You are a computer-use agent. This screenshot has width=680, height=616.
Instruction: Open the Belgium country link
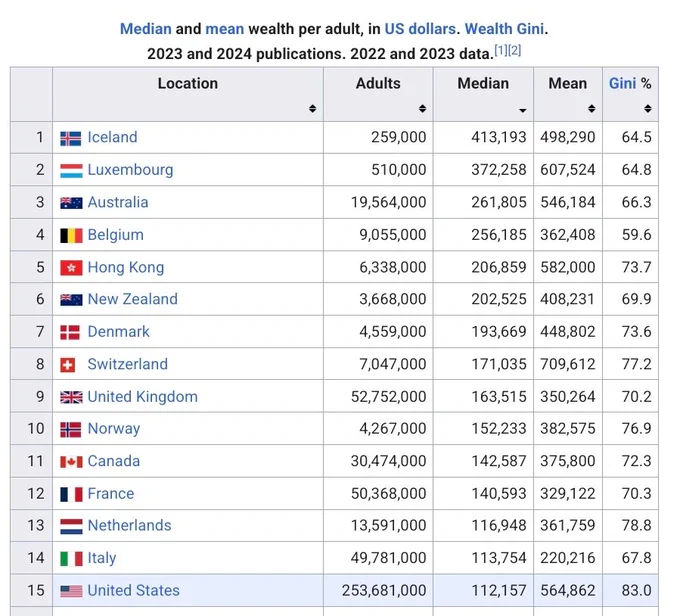pyautogui.click(x=115, y=235)
